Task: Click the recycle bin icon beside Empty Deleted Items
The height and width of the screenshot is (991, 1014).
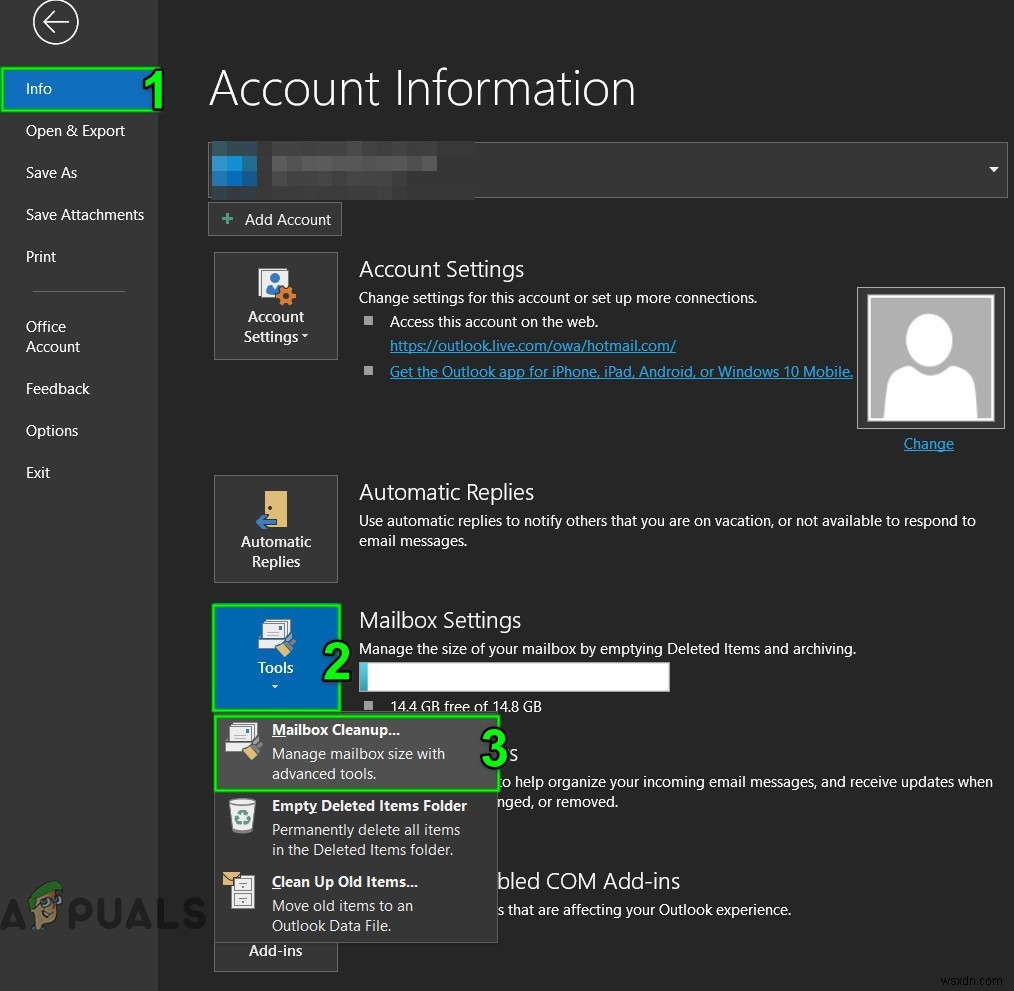Action: point(242,815)
